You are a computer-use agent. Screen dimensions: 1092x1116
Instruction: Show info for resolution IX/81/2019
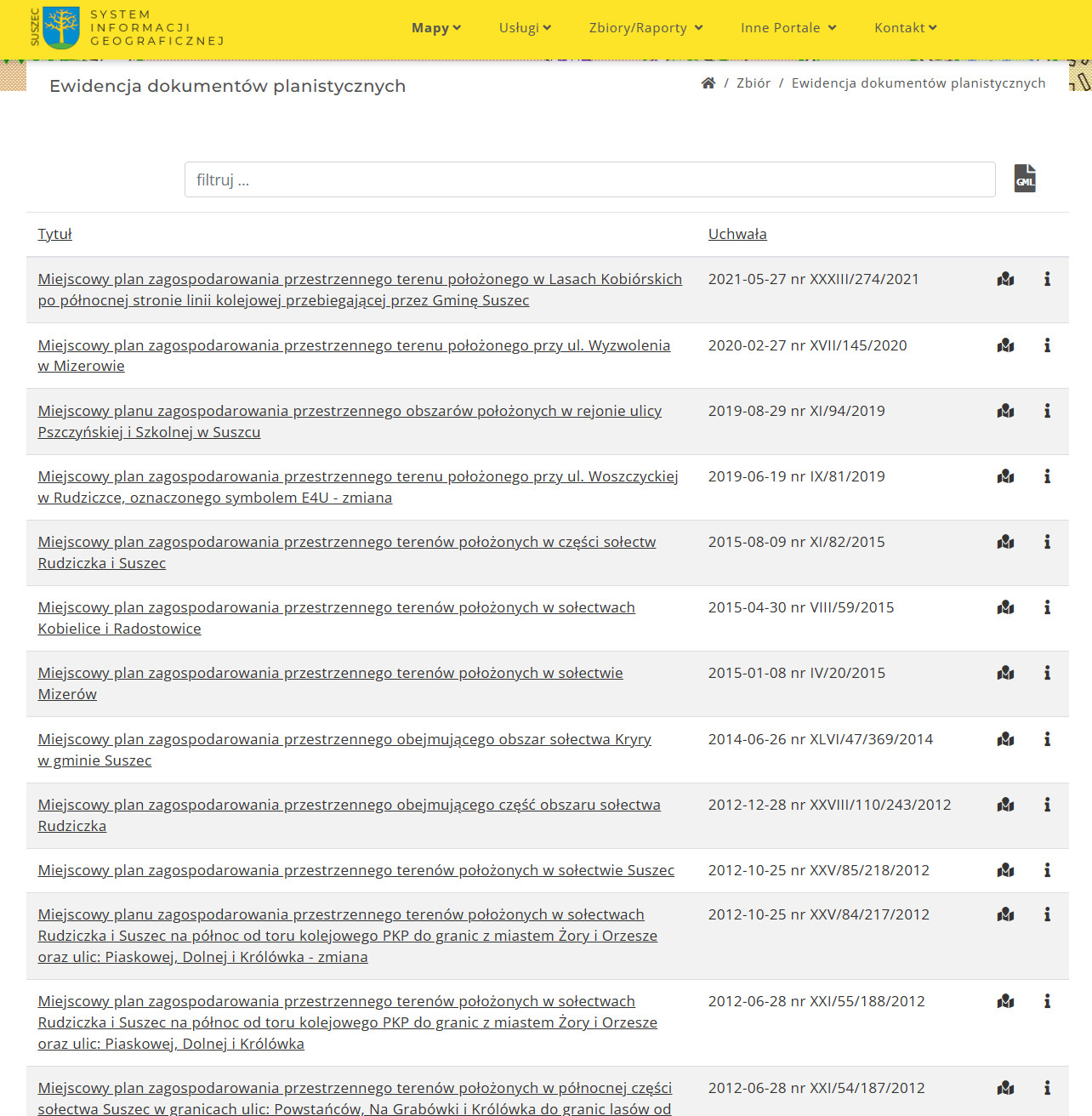pyautogui.click(x=1047, y=476)
